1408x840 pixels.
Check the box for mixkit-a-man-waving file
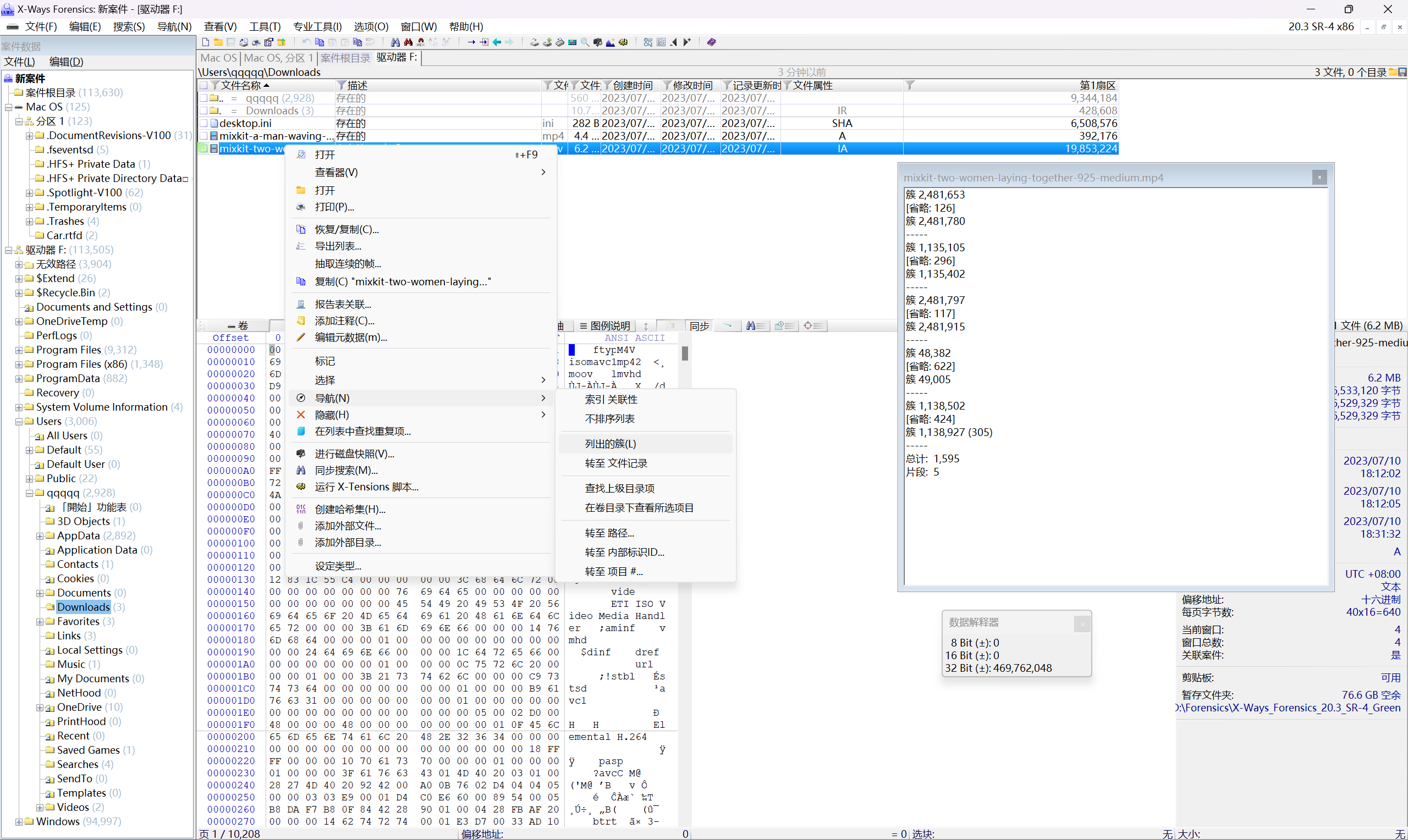[204, 136]
